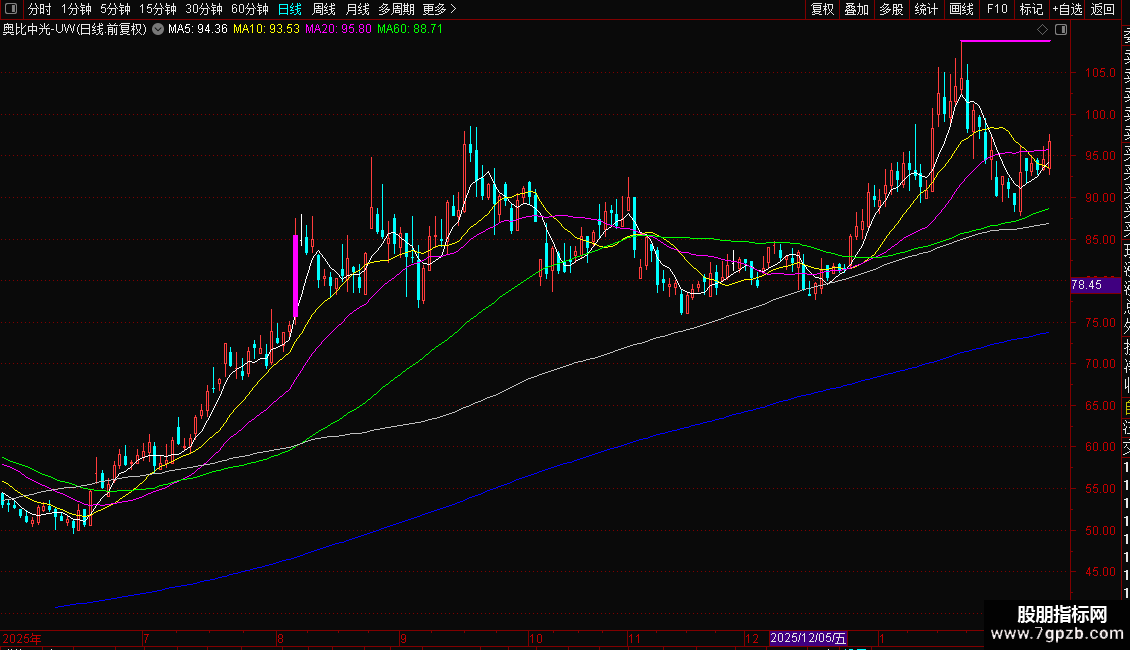Toggle the right panel icon near price axis
The width and height of the screenshot is (1130, 650).
pyautogui.click(x=1061, y=30)
